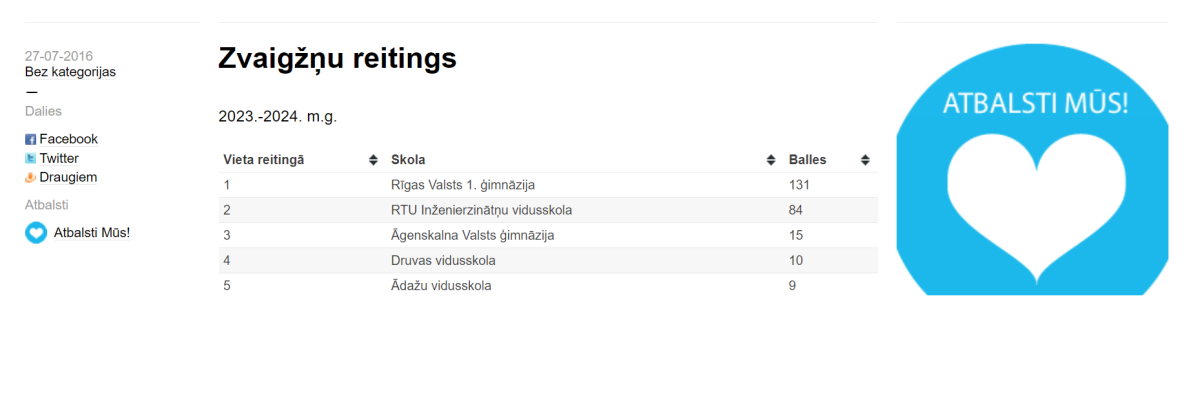Image resolution: width=1200 pixels, height=400 pixels.
Task: Click the Skola column header
Action: point(408,160)
